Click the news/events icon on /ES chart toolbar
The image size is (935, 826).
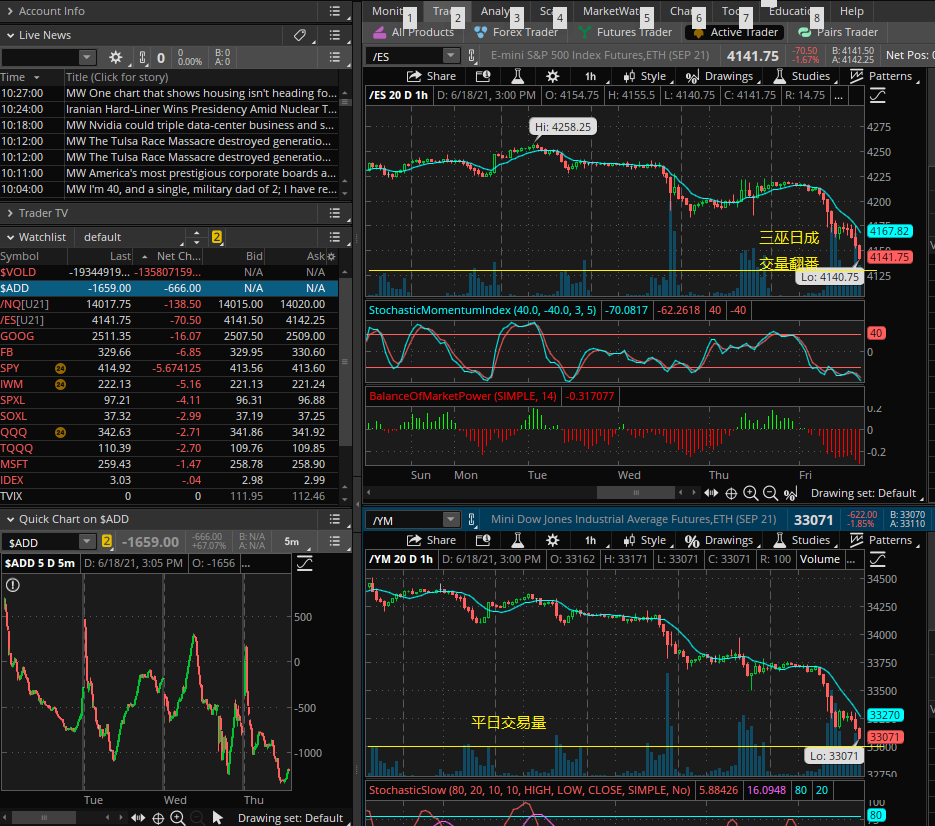(x=483, y=76)
